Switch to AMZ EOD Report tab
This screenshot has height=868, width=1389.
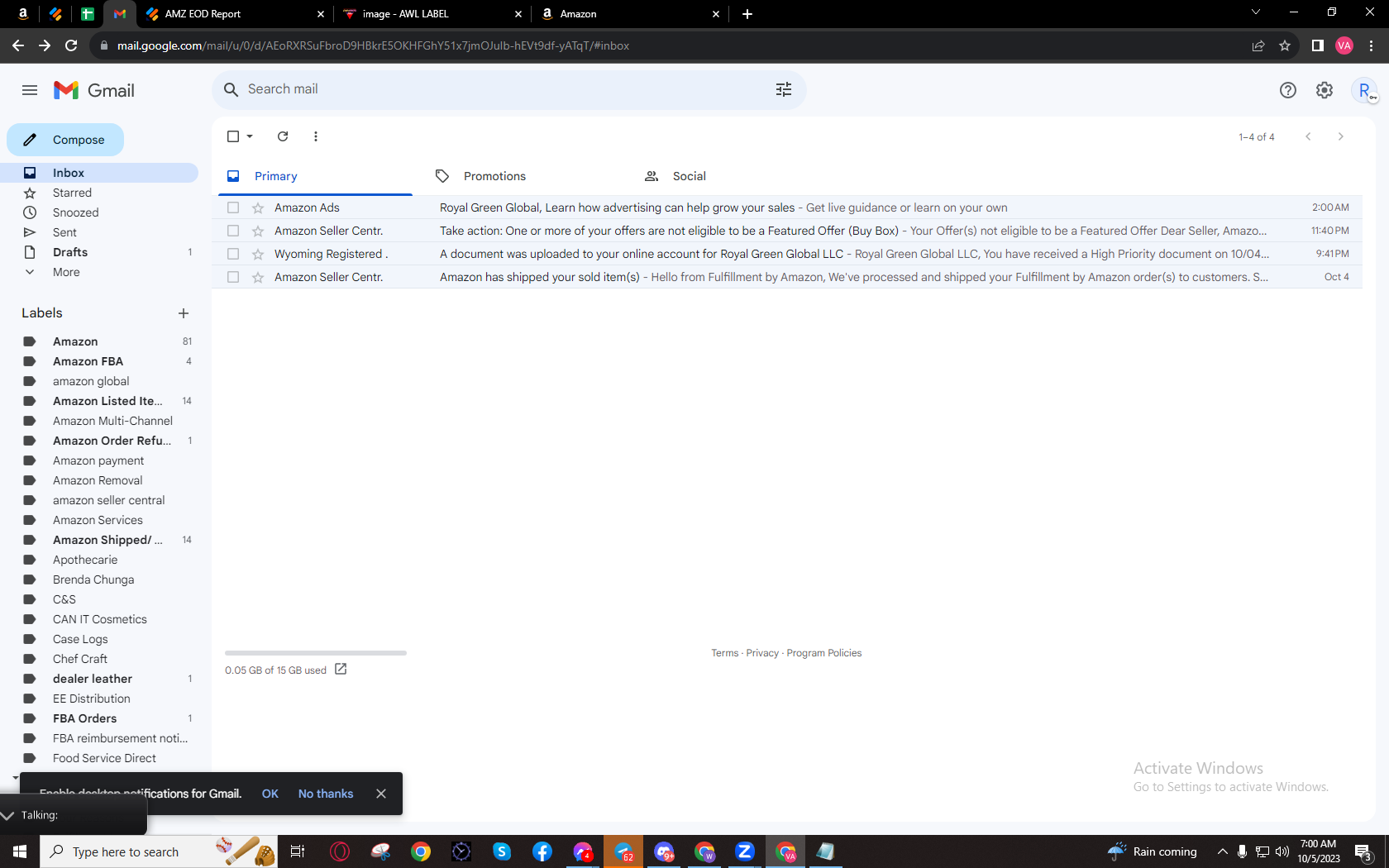point(236,14)
